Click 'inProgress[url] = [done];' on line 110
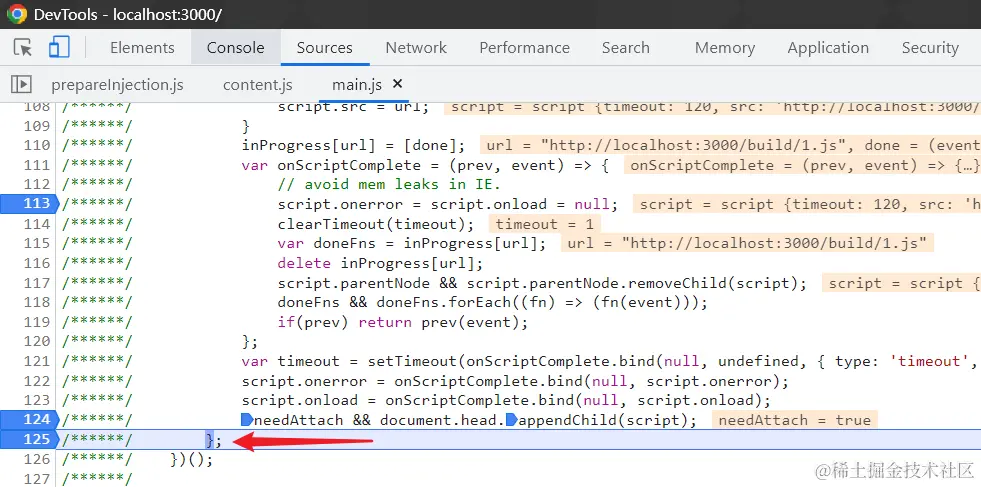Viewport: 981px width, 487px height. click(x=353, y=146)
